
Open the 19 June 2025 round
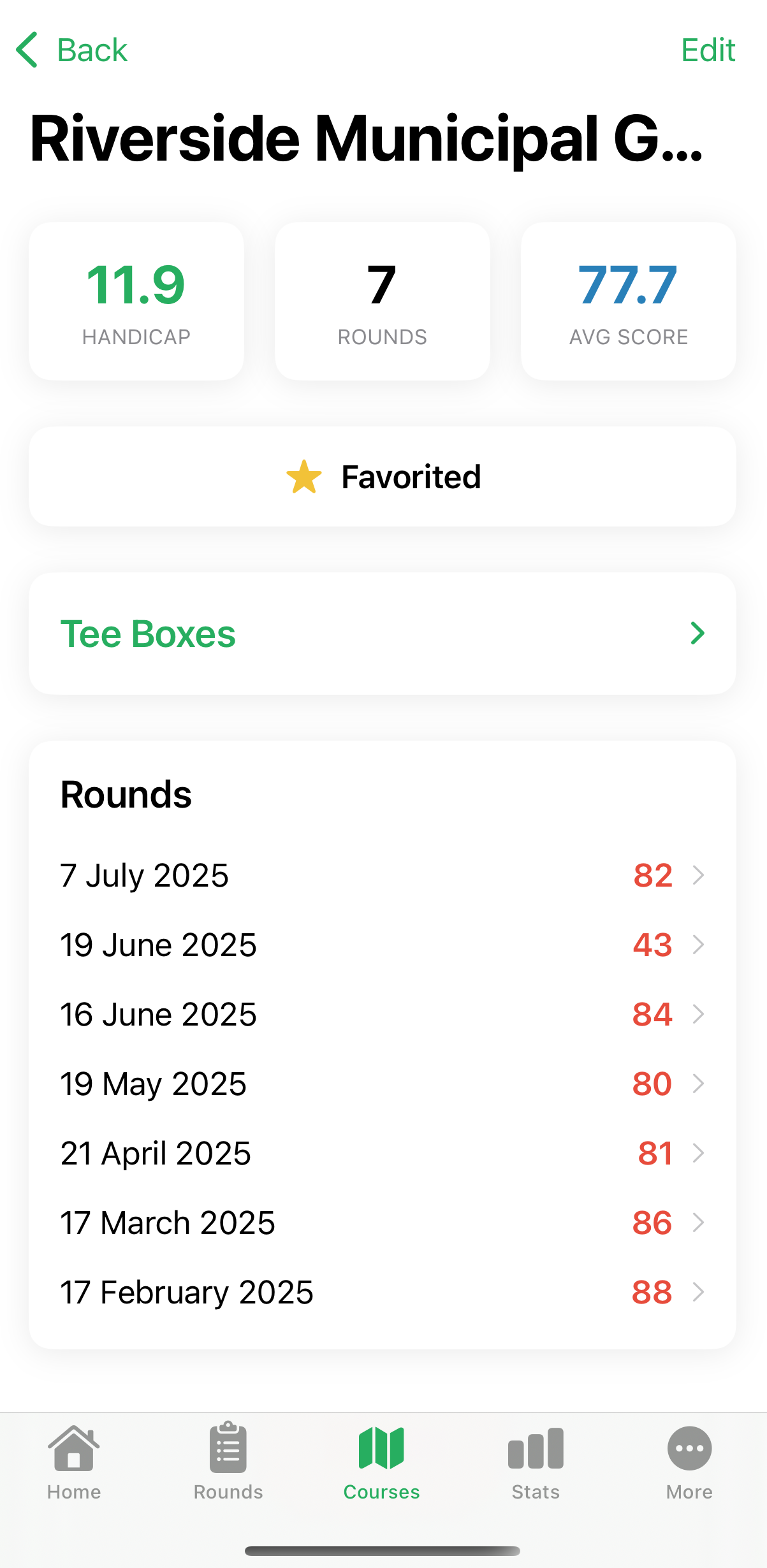coord(381,945)
